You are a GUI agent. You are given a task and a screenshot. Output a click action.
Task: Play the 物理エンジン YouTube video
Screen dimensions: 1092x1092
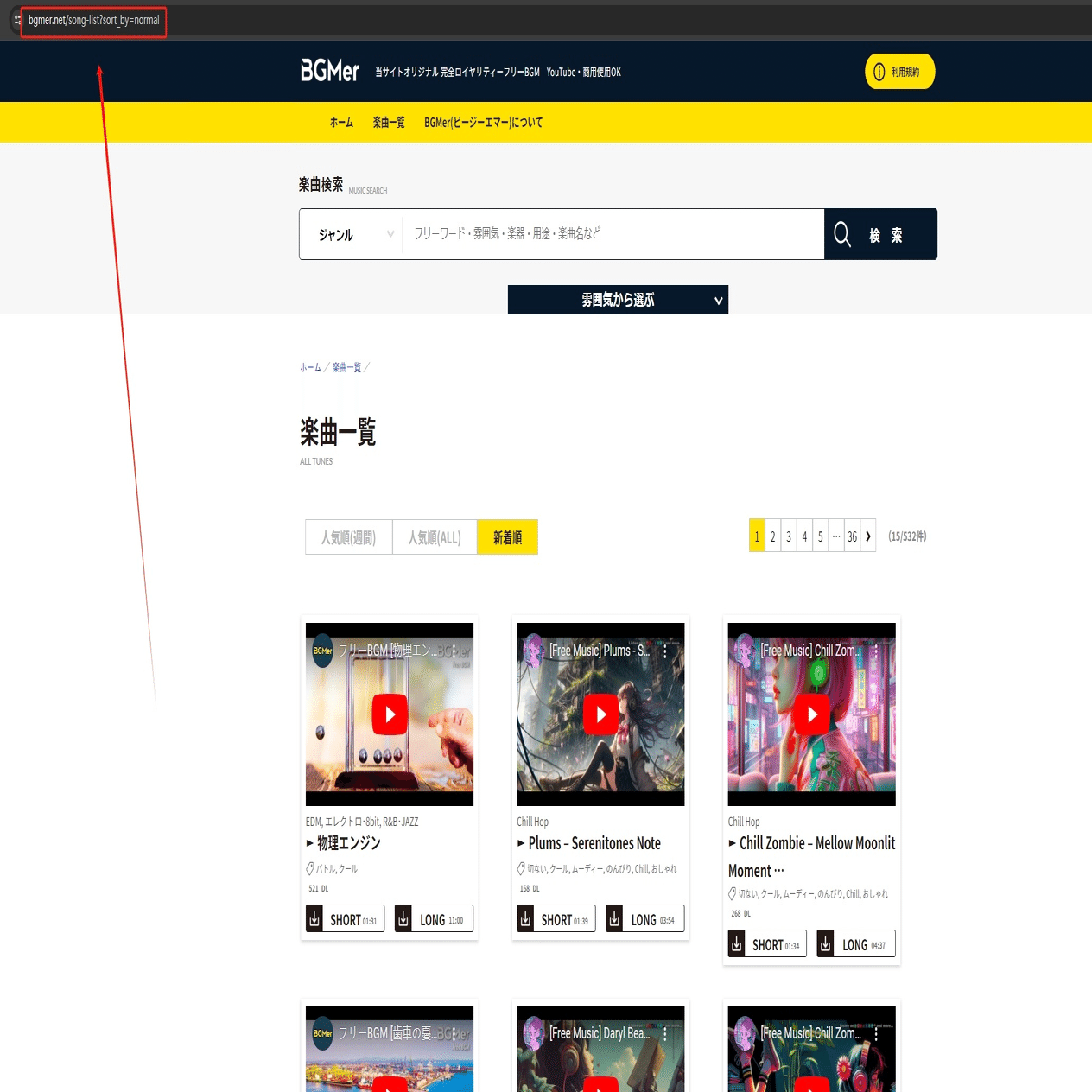[390, 714]
